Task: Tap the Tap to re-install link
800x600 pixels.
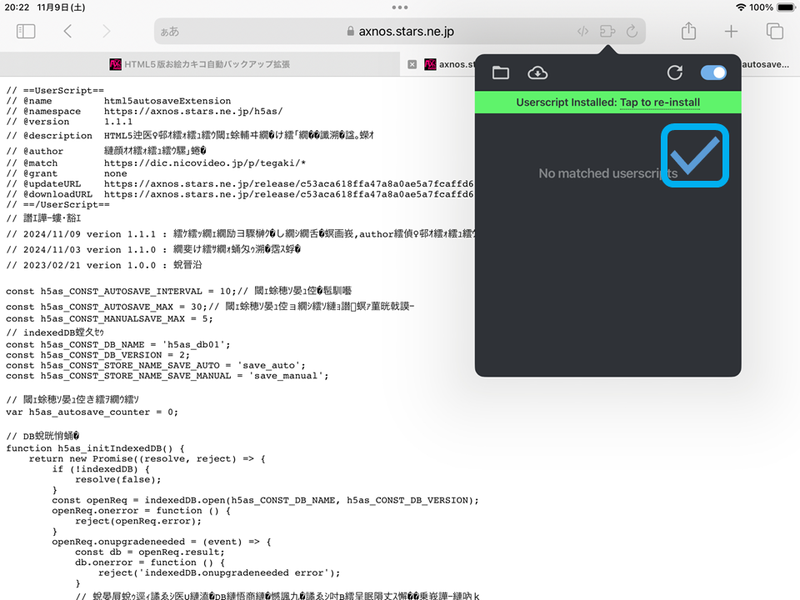Action: click(660, 102)
